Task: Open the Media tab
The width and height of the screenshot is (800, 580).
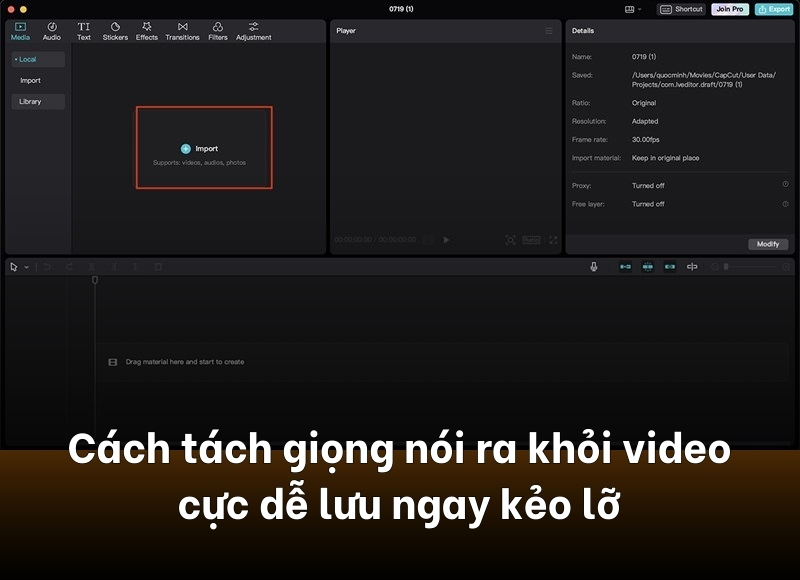Action: coord(20,31)
